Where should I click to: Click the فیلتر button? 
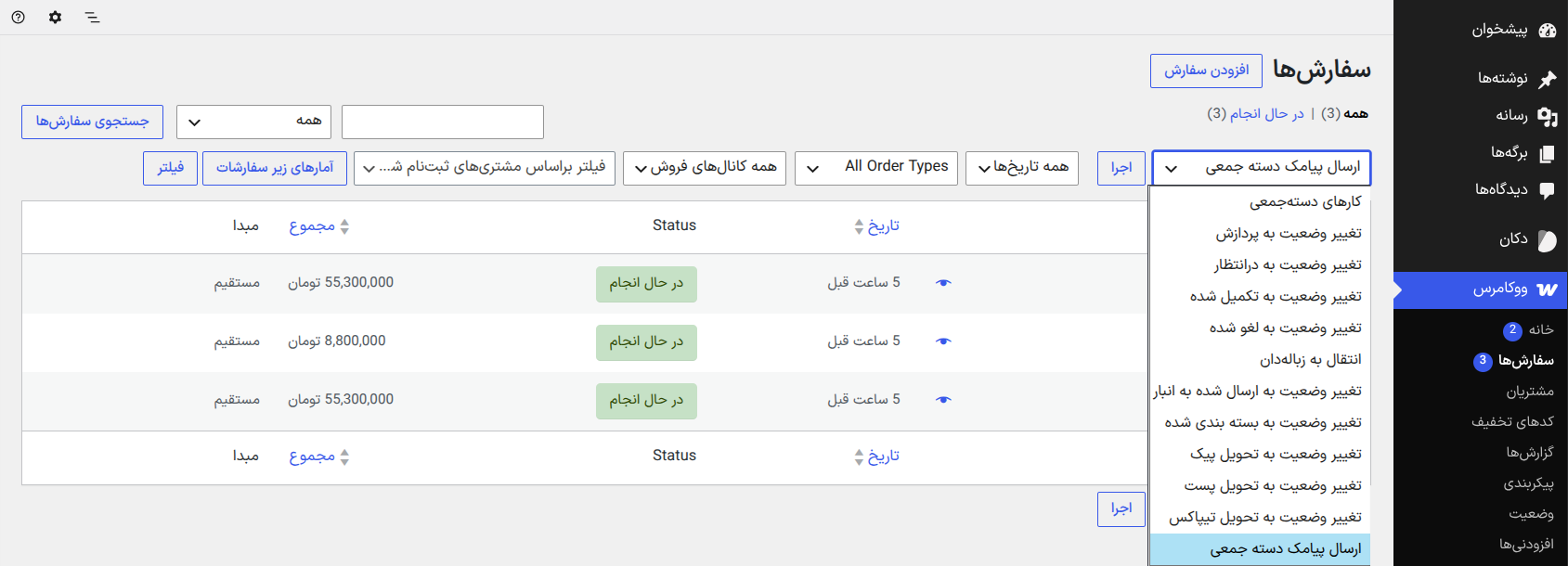(x=170, y=168)
